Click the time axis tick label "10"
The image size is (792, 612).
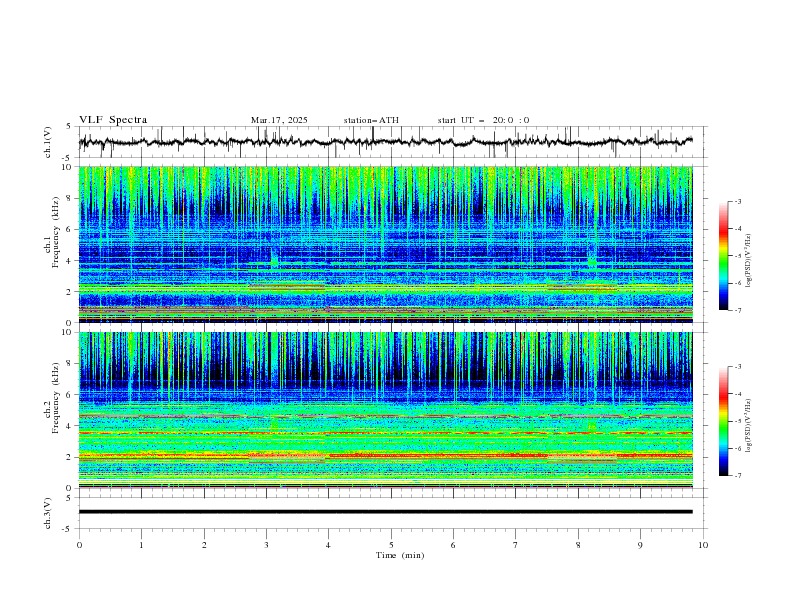[703, 545]
